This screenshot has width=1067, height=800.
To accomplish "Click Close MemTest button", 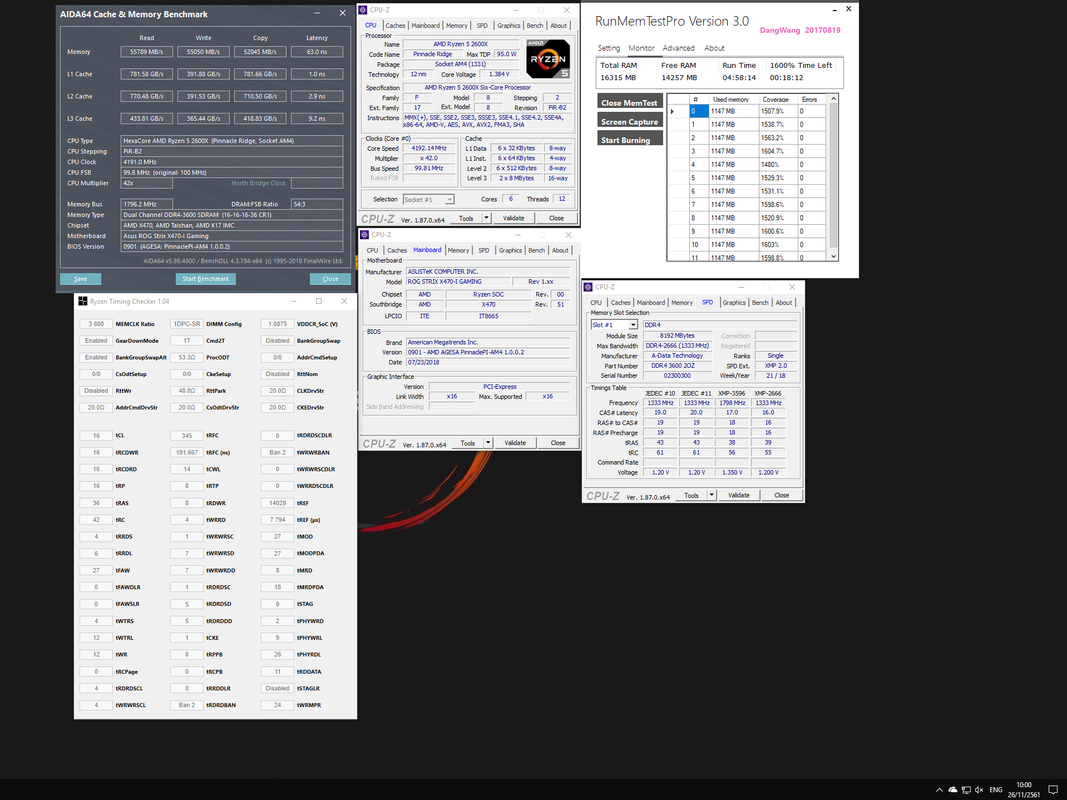I will pos(629,103).
